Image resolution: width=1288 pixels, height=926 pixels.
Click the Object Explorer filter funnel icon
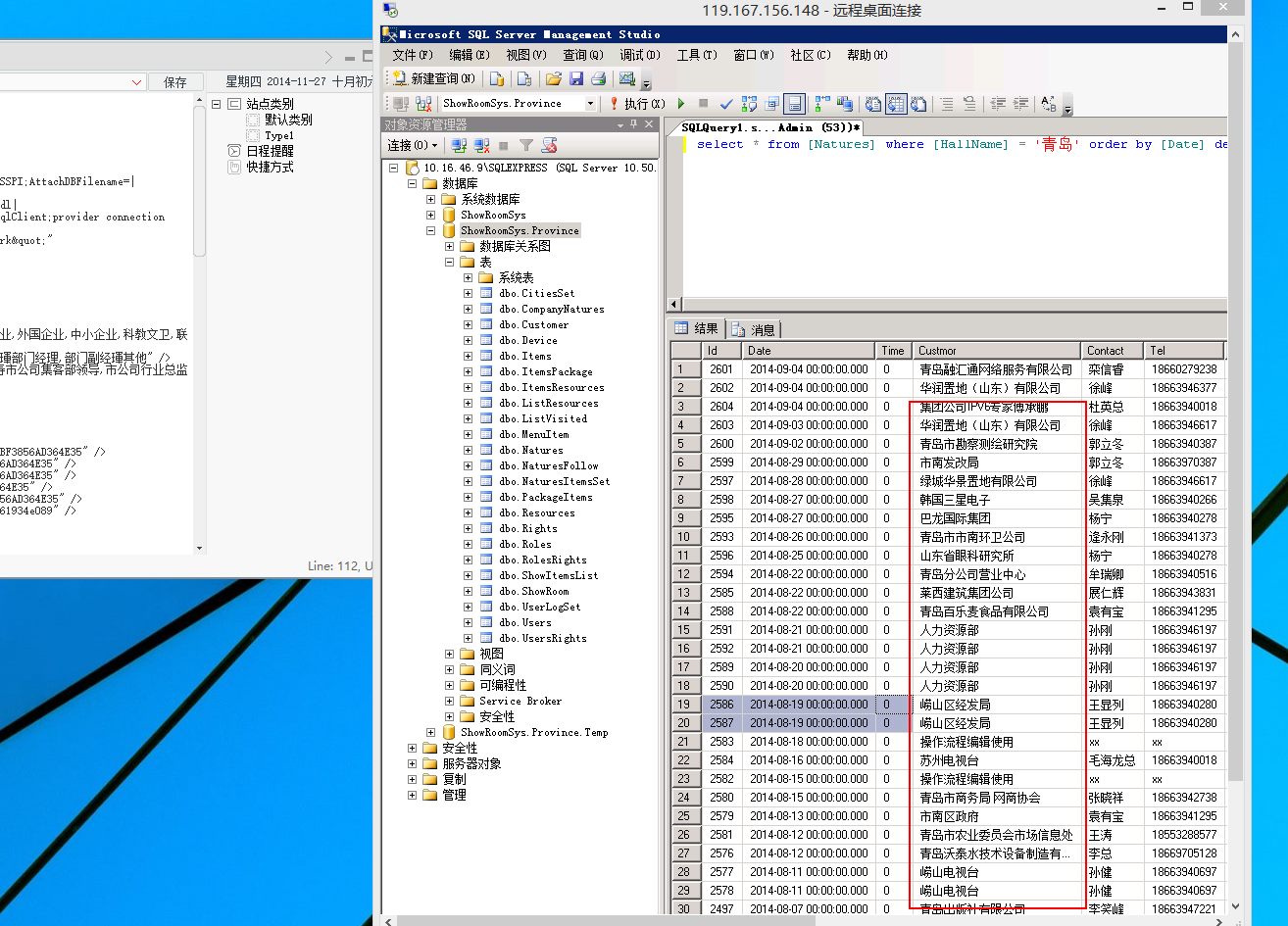525,146
